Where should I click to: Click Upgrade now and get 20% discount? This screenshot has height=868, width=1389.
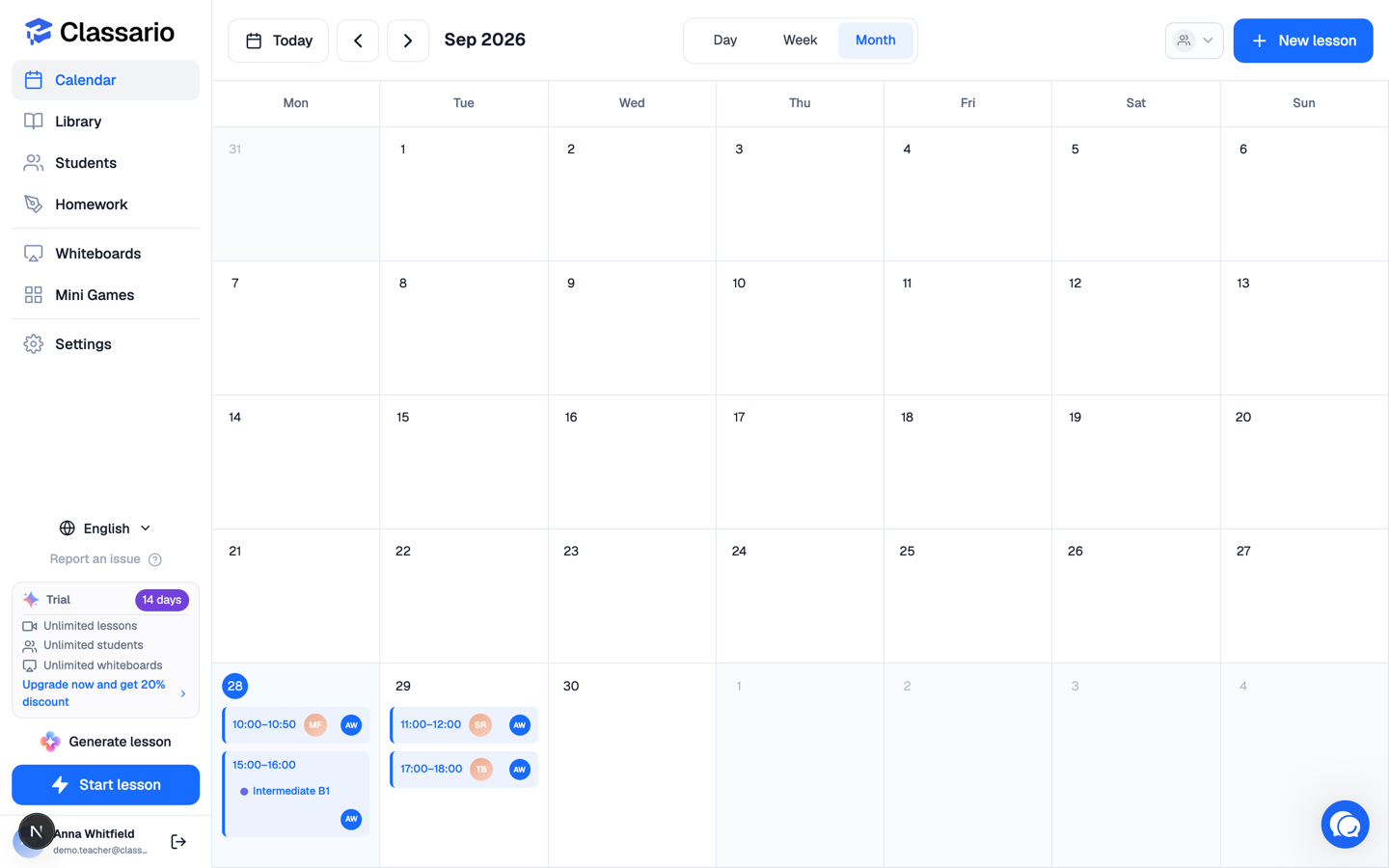[94, 693]
